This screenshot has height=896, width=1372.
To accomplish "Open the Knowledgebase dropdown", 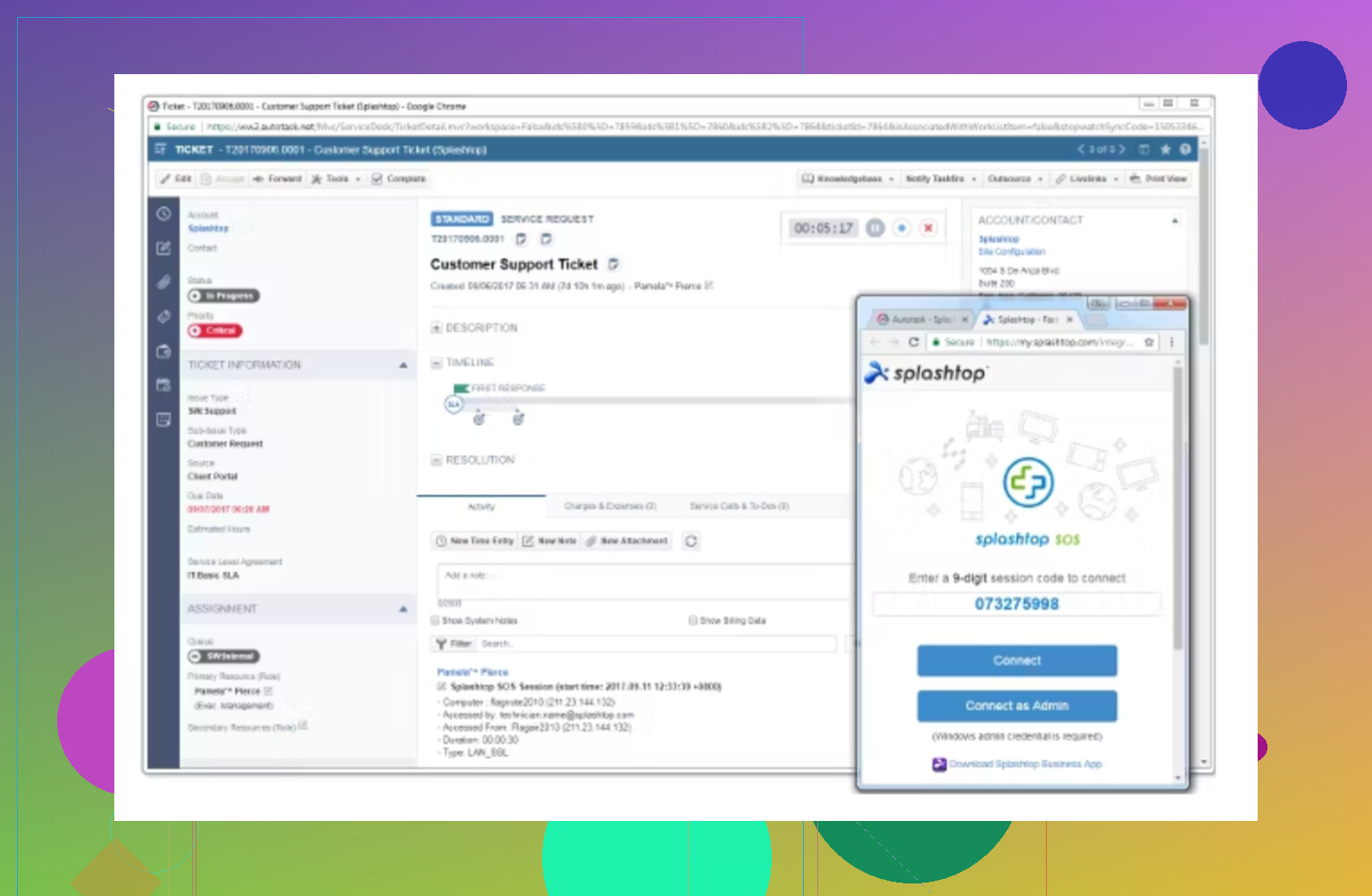I will (x=848, y=179).
